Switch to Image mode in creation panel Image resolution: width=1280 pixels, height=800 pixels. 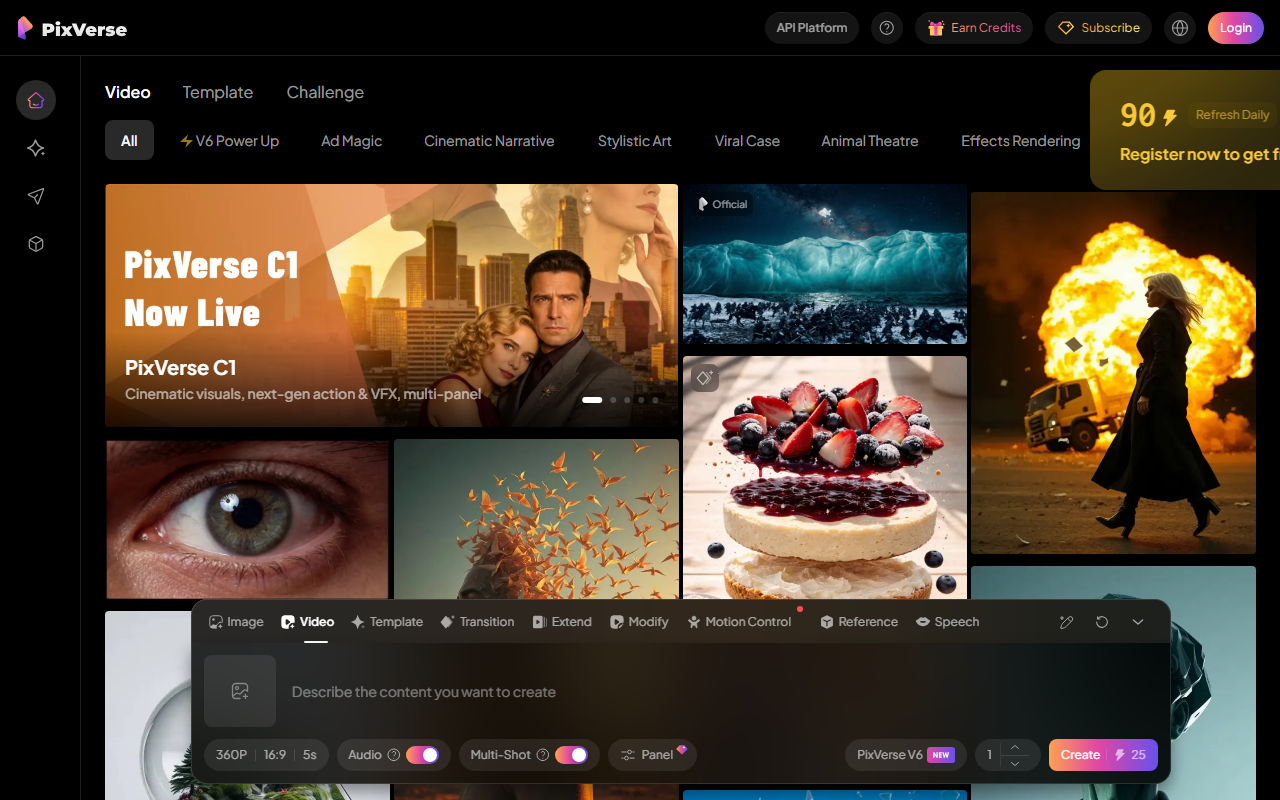pos(236,622)
